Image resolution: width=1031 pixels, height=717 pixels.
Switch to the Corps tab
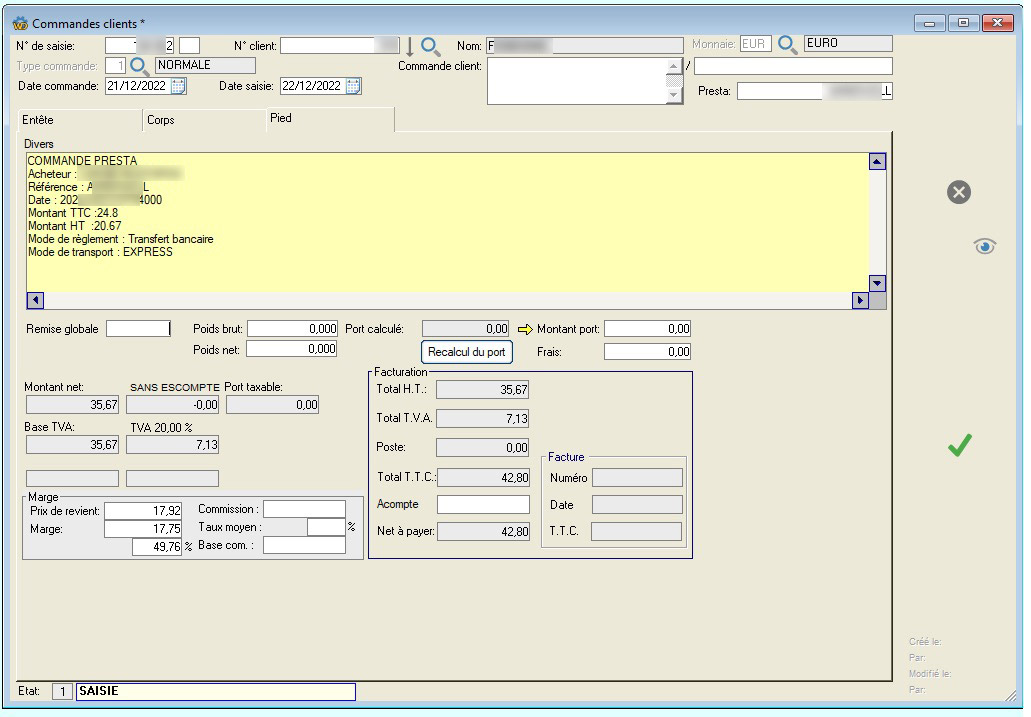pos(161,120)
